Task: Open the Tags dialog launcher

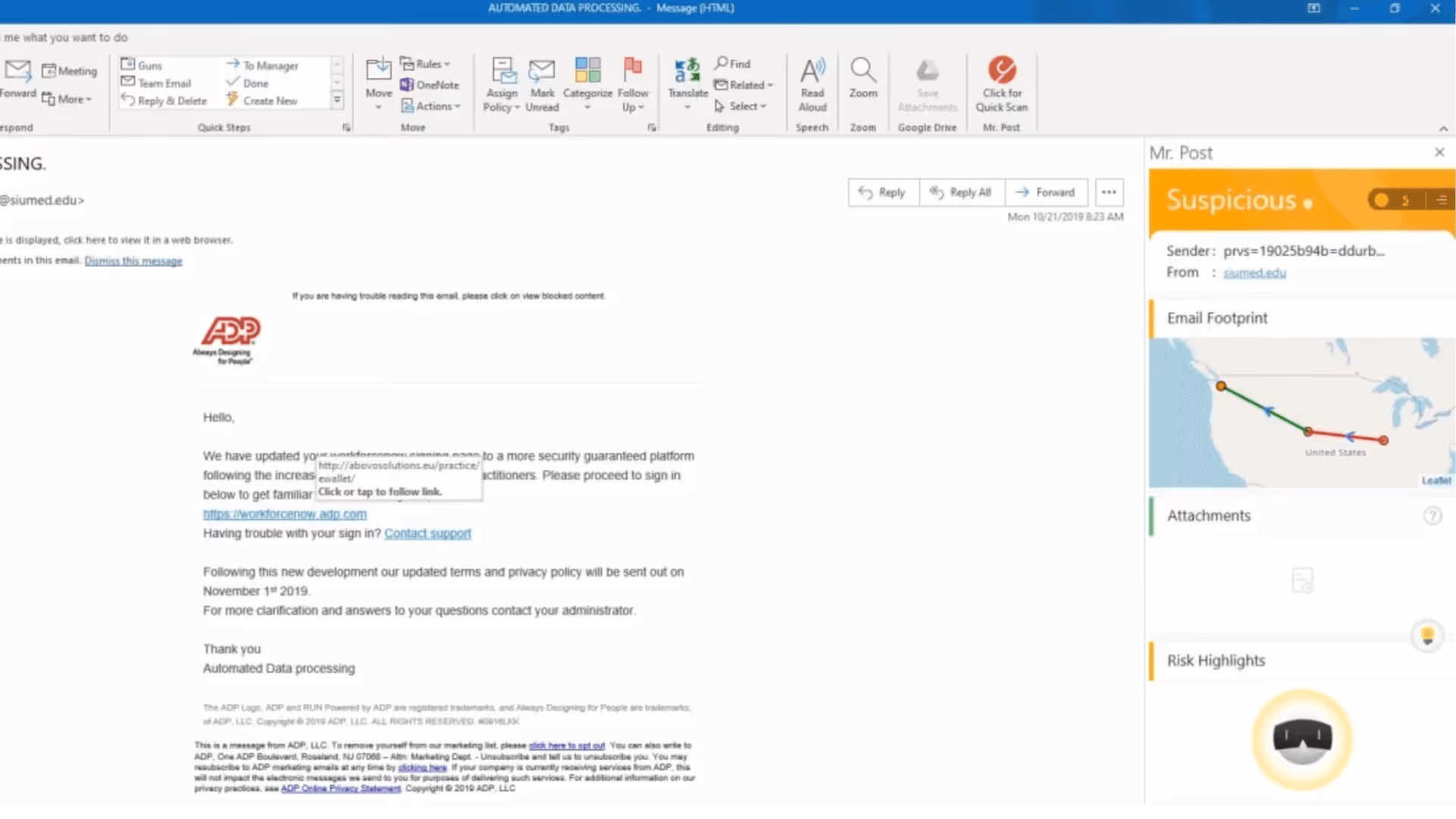Action: click(x=651, y=127)
